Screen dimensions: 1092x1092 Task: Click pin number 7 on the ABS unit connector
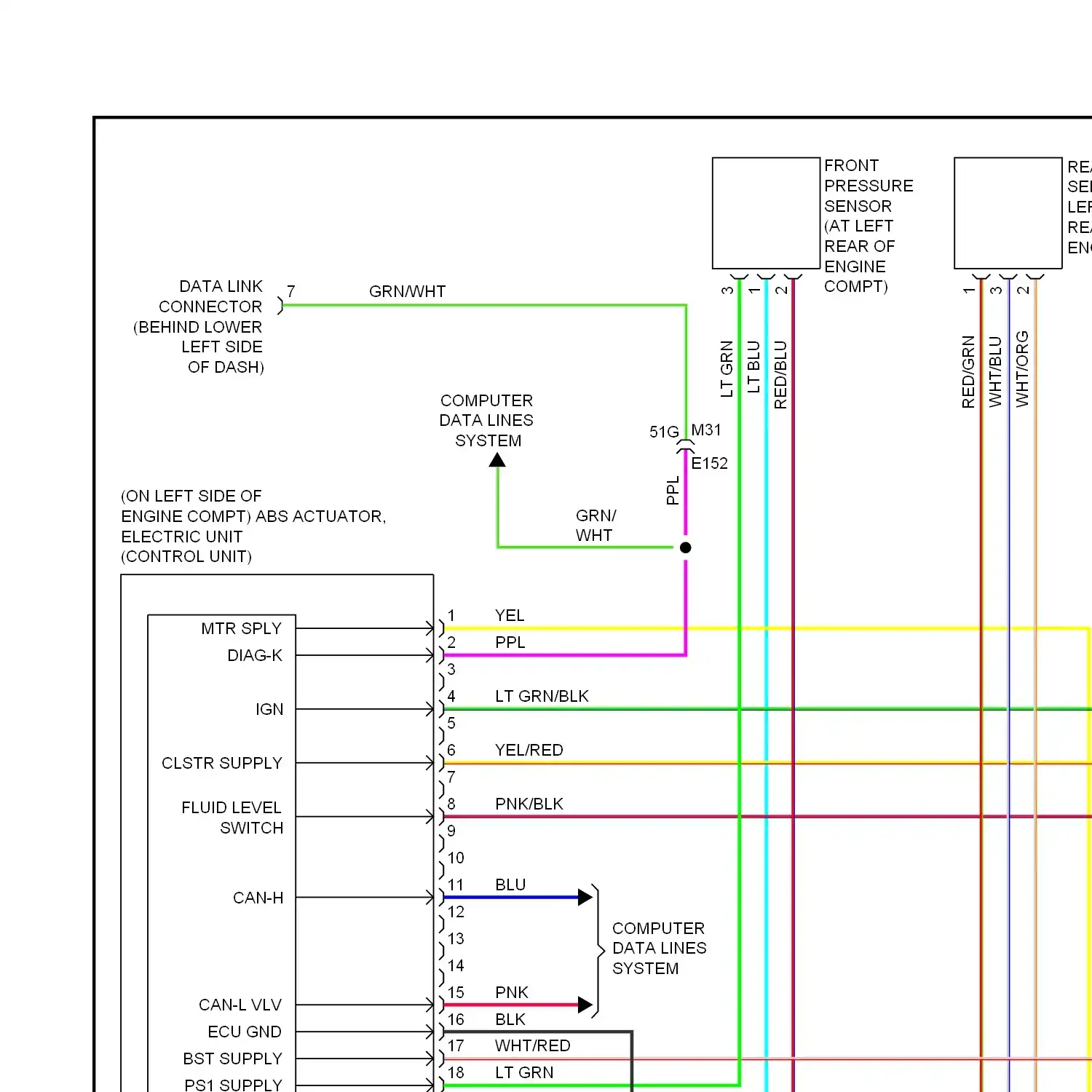tap(451, 777)
